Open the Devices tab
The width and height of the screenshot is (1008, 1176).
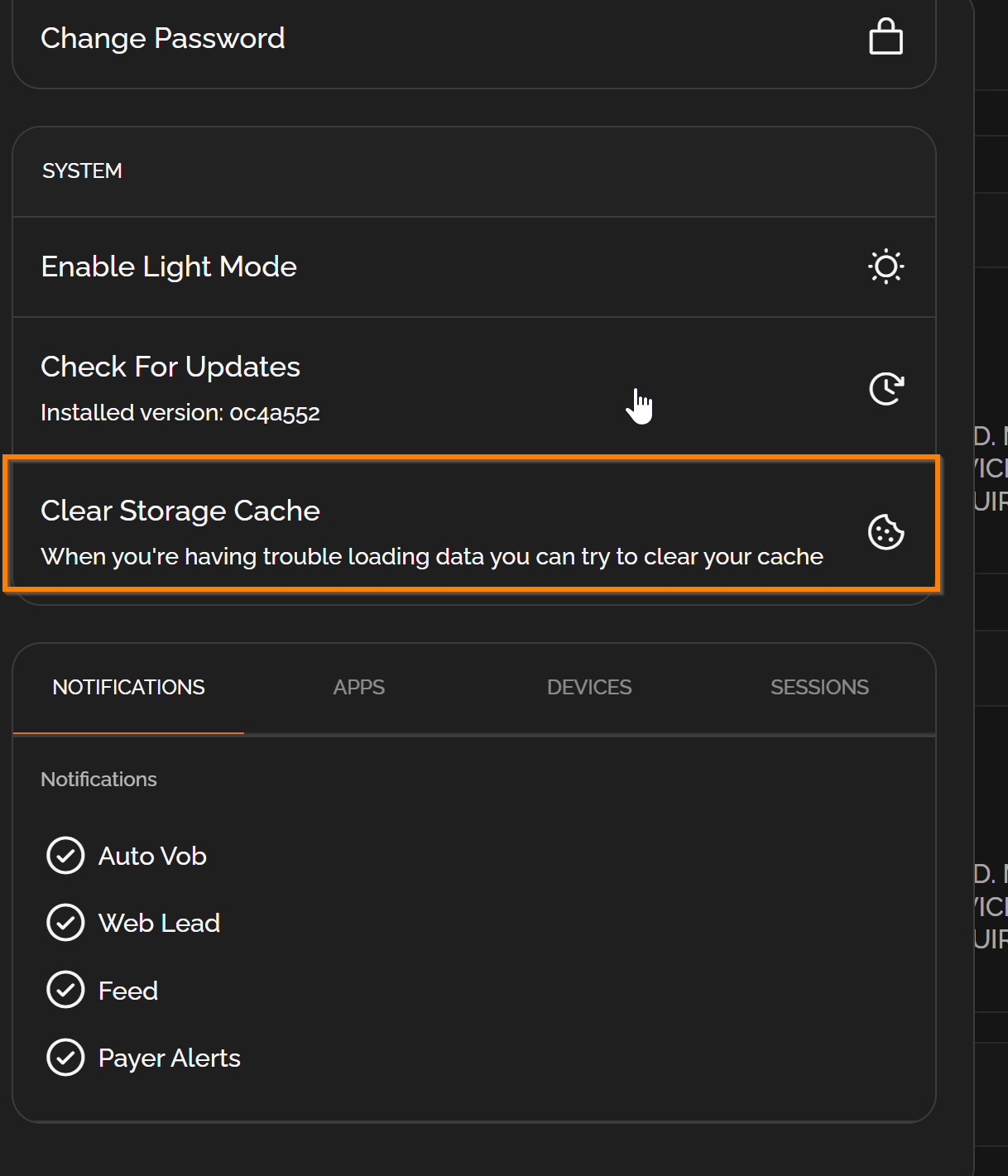(x=589, y=687)
